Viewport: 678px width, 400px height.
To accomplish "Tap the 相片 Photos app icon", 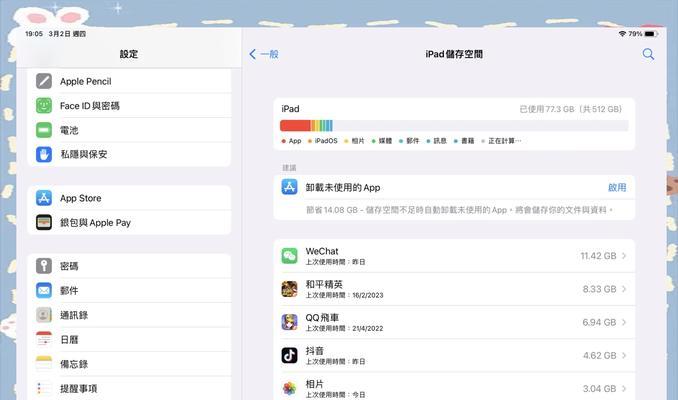I will (x=289, y=388).
